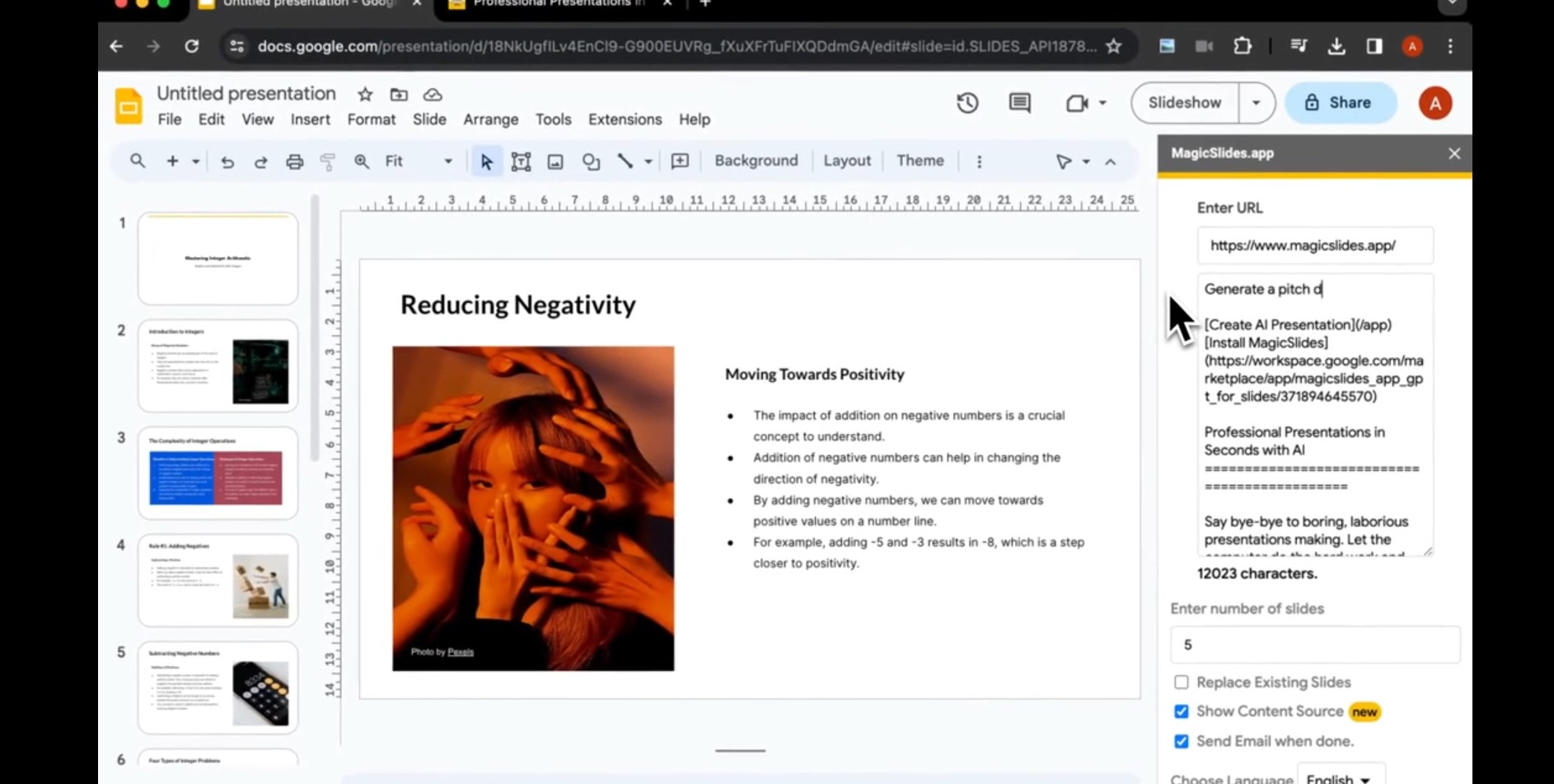This screenshot has width=1554, height=784.
Task: Open the Tools menu
Action: point(554,119)
